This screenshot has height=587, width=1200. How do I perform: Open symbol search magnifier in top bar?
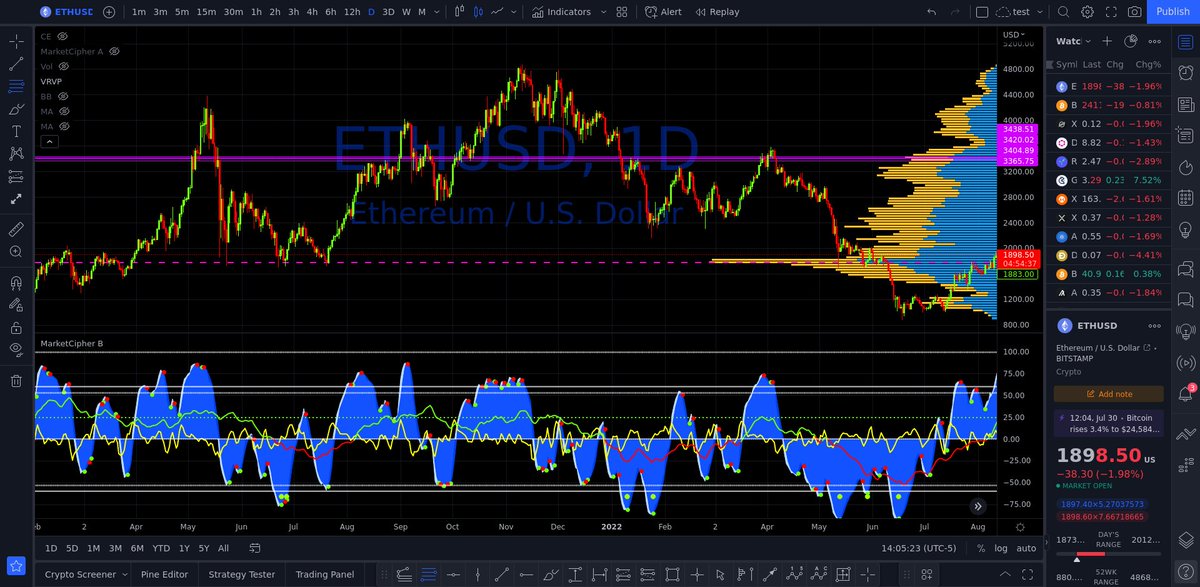[1062, 12]
